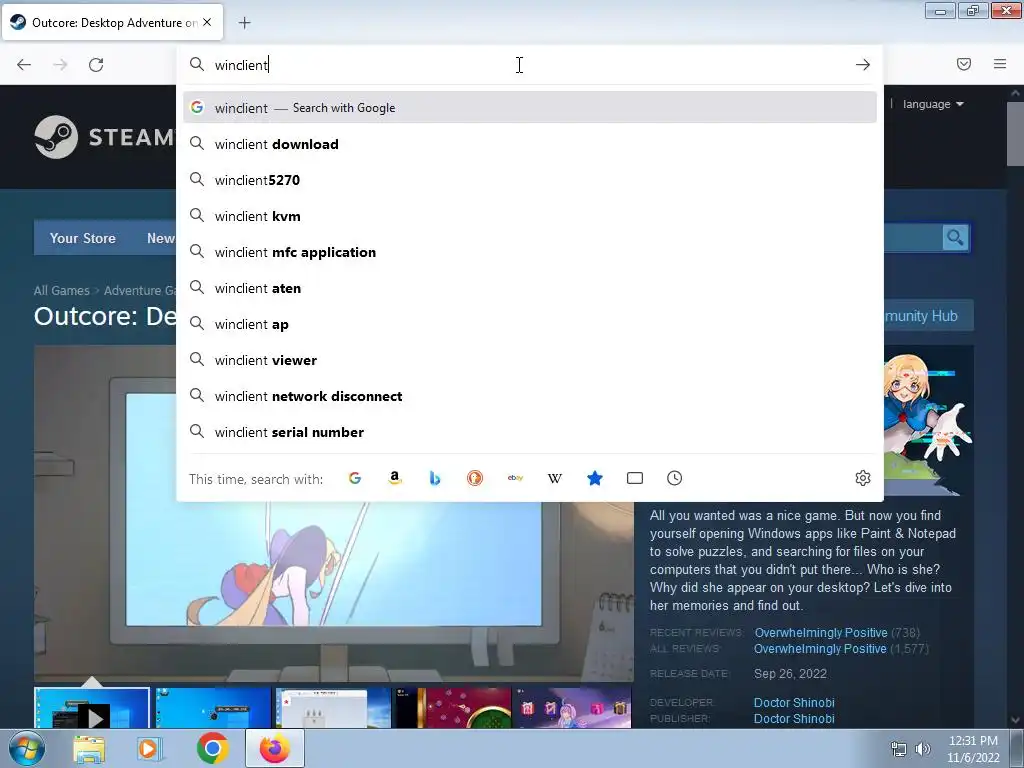Select 'winclient mfc application' suggestion
Viewport: 1024px width, 768px height.
[x=530, y=252]
